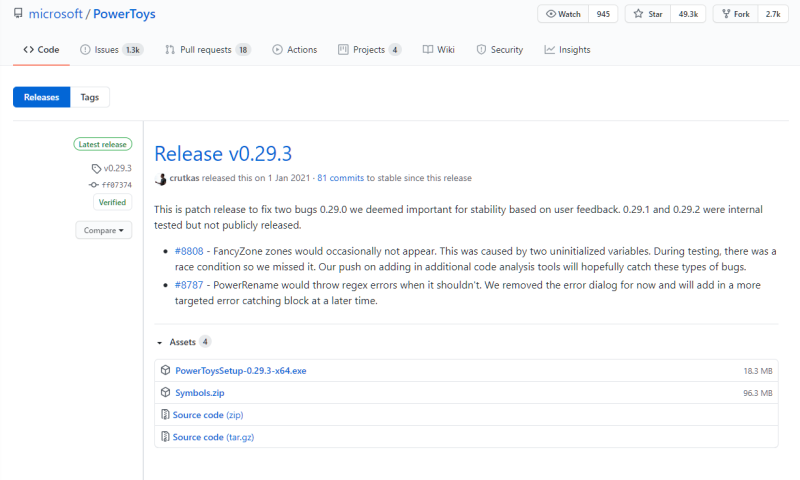Open the Pull requests tab
The width and height of the screenshot is (800, 480).
[208, 49]
